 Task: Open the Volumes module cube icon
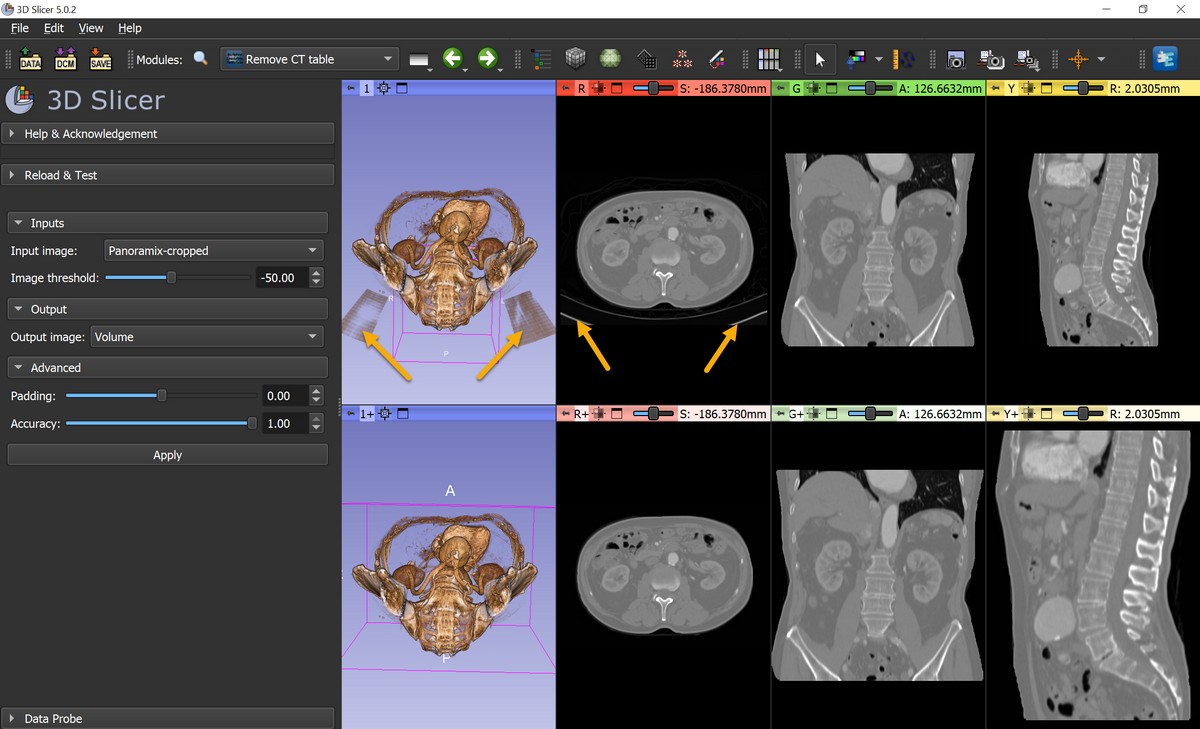(x=575, y=59)
